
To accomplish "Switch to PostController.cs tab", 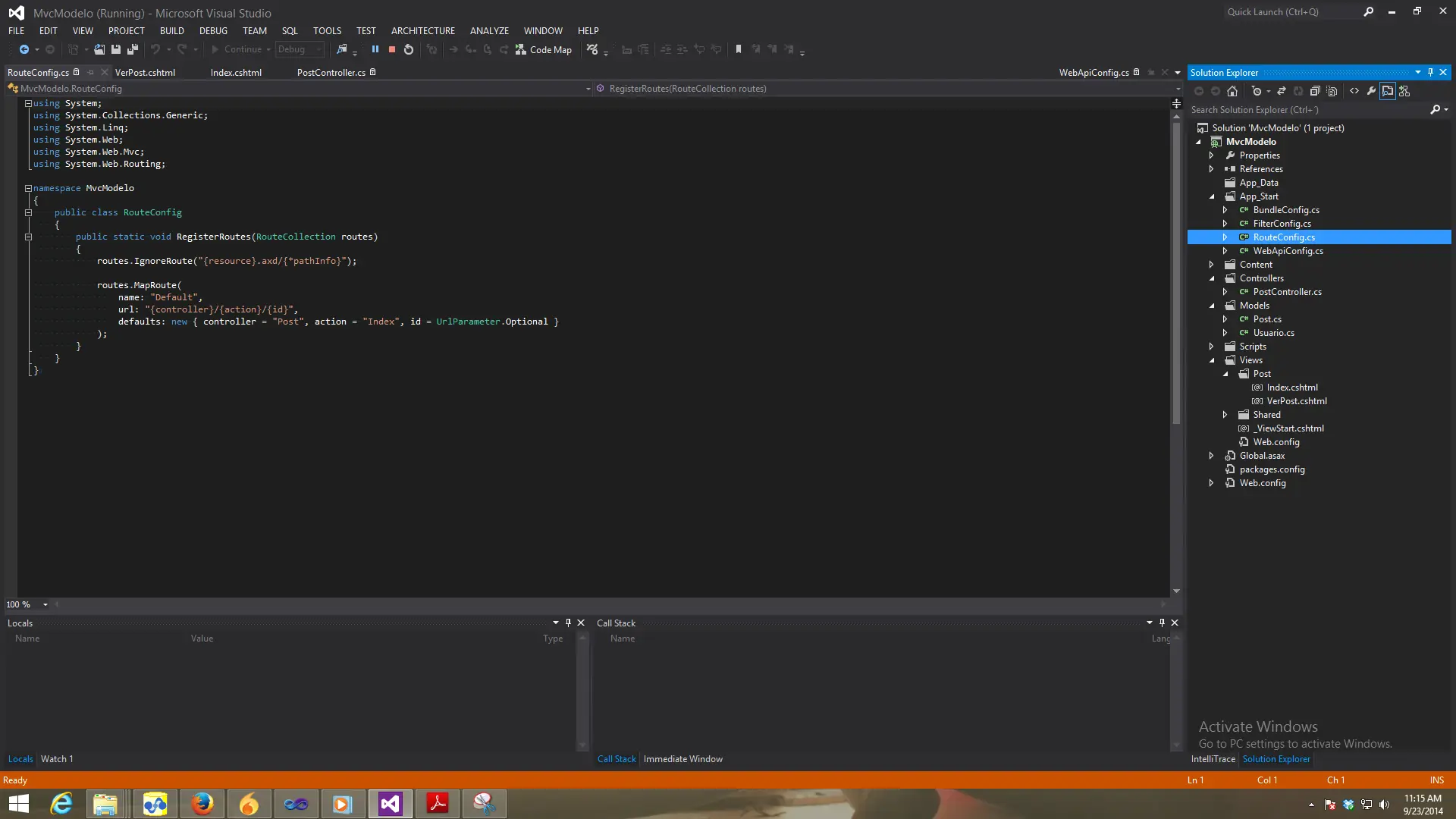I will click(x=331, y=73).
